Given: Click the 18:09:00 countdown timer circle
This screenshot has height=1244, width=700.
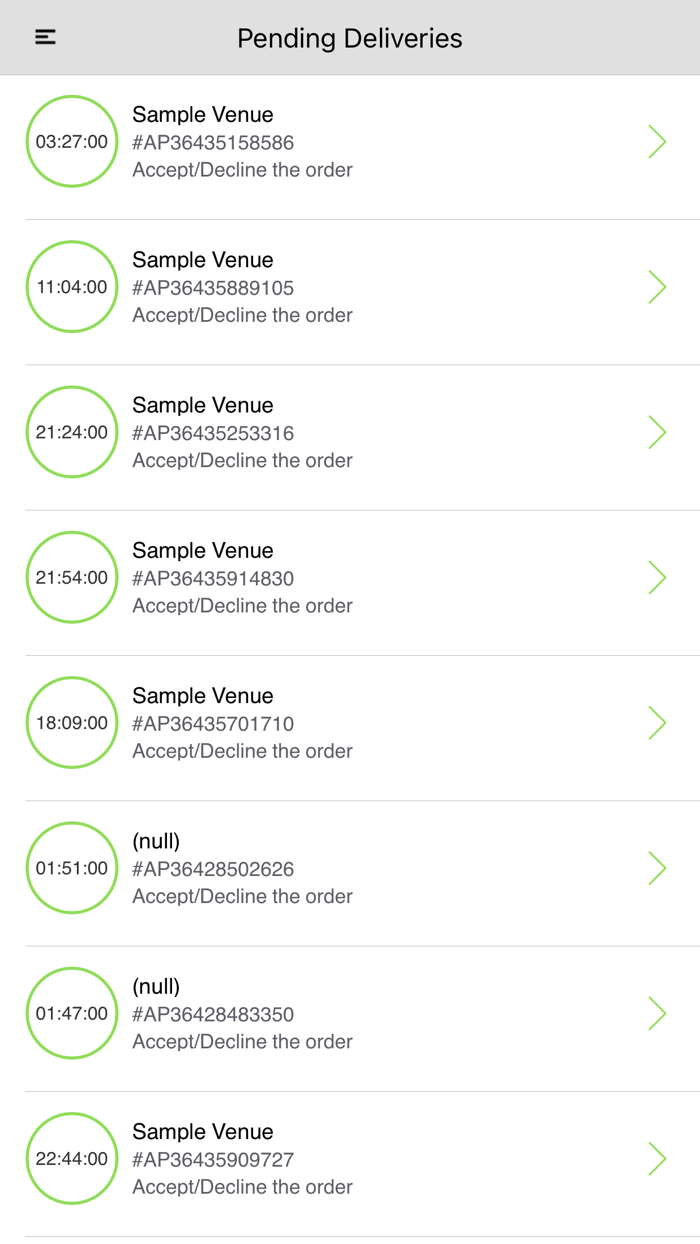Looking at the screenshot, I should 71,722.
